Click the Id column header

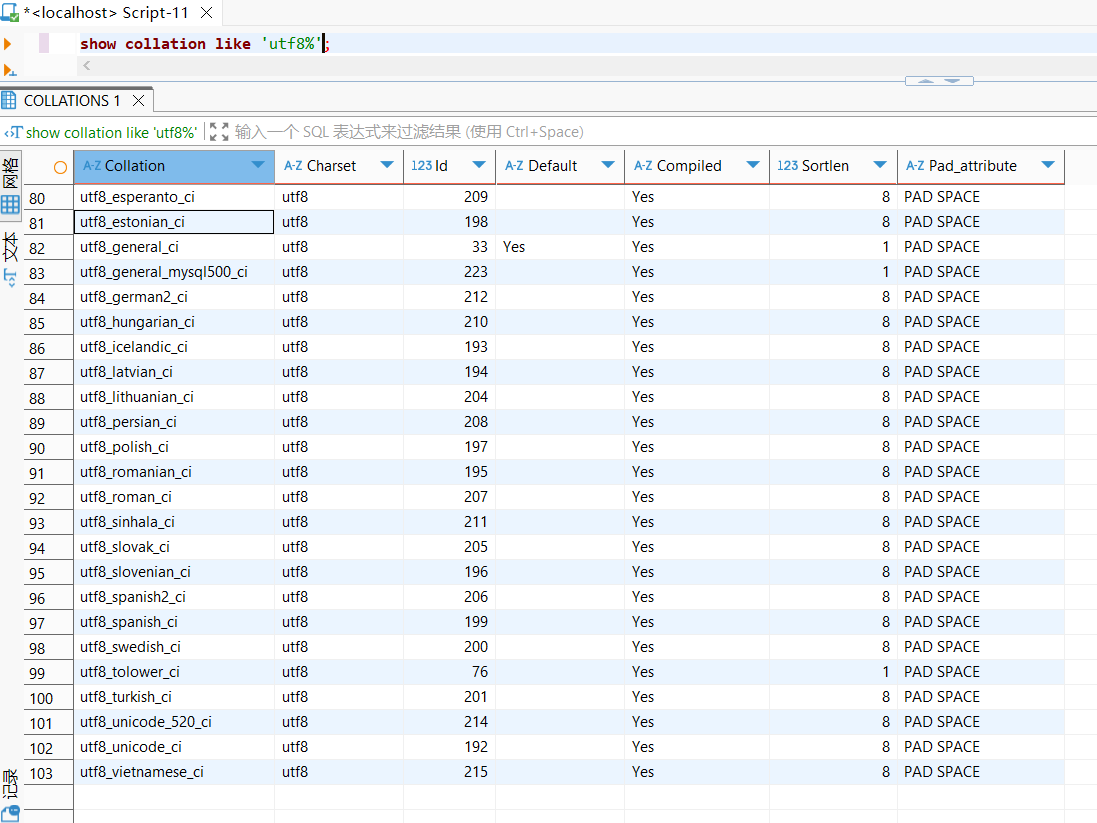point(441,166)
